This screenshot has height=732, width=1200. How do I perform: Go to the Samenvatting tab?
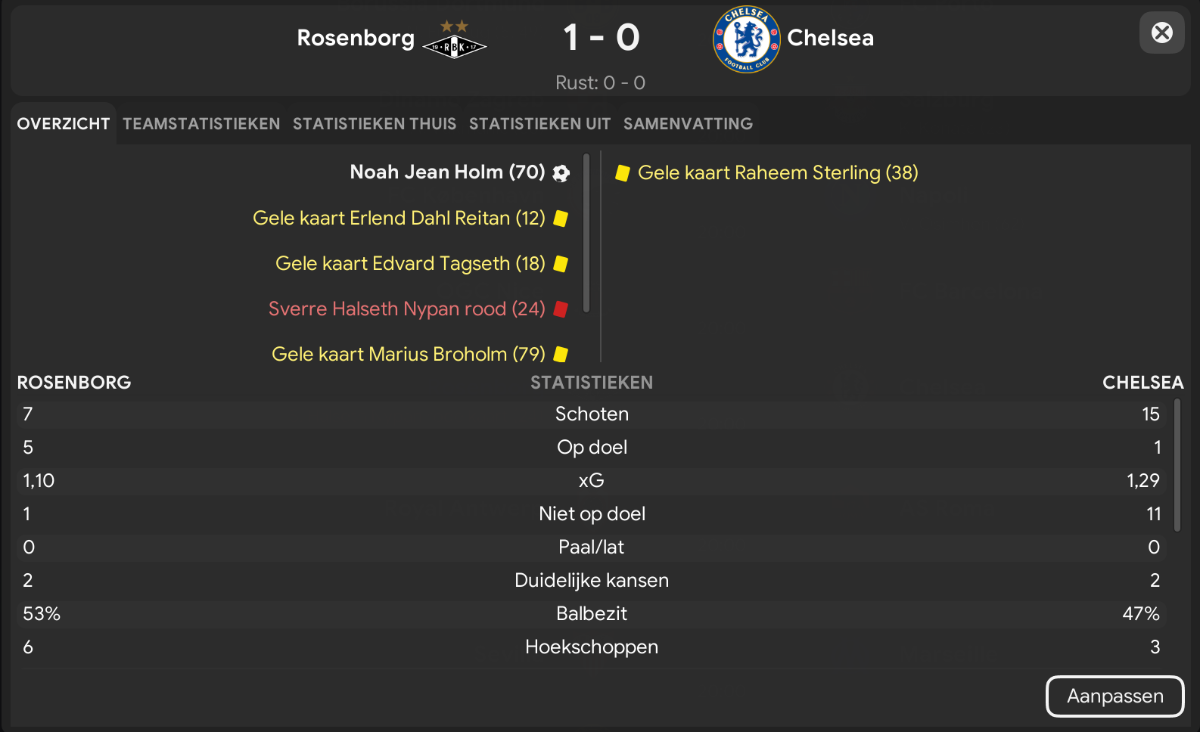[688, 124]
